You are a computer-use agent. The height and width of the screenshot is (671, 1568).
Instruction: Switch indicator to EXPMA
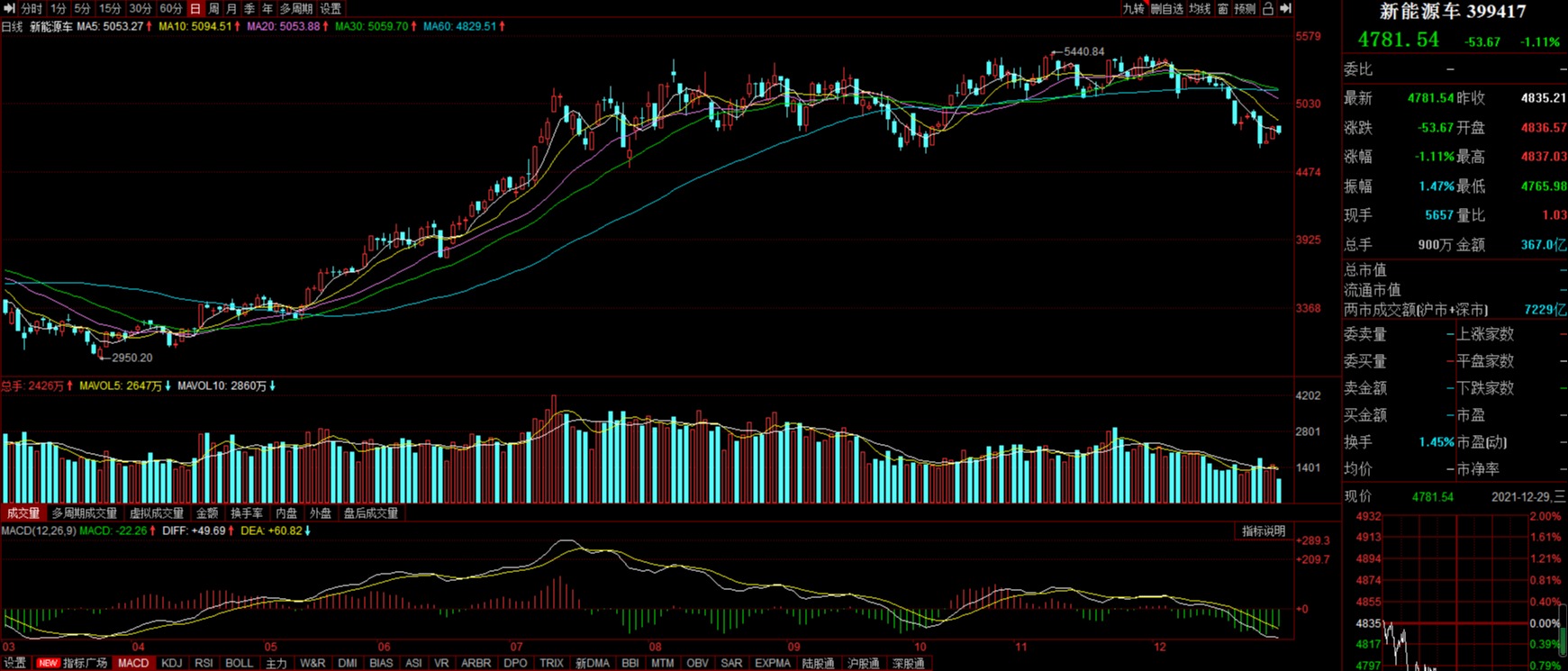point(773,663)
